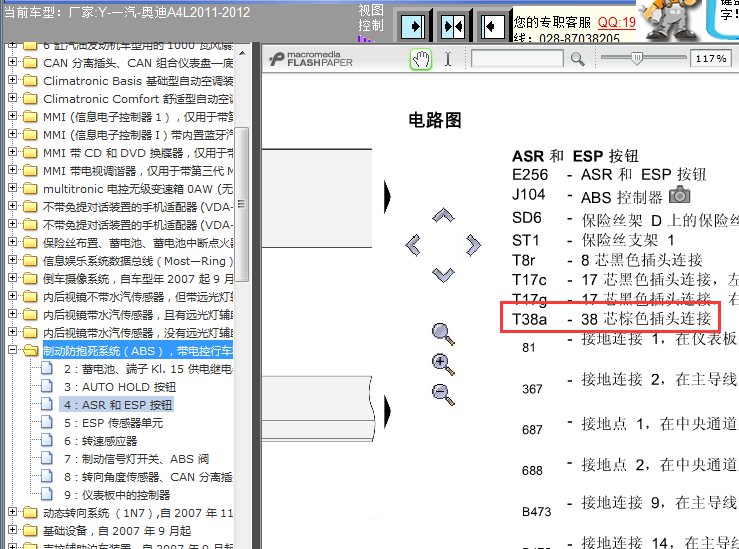Expand the 不带免提对话装置的手机适配器 first node
This screenshot has height=549, width=739.
click(x=13, y=205)
